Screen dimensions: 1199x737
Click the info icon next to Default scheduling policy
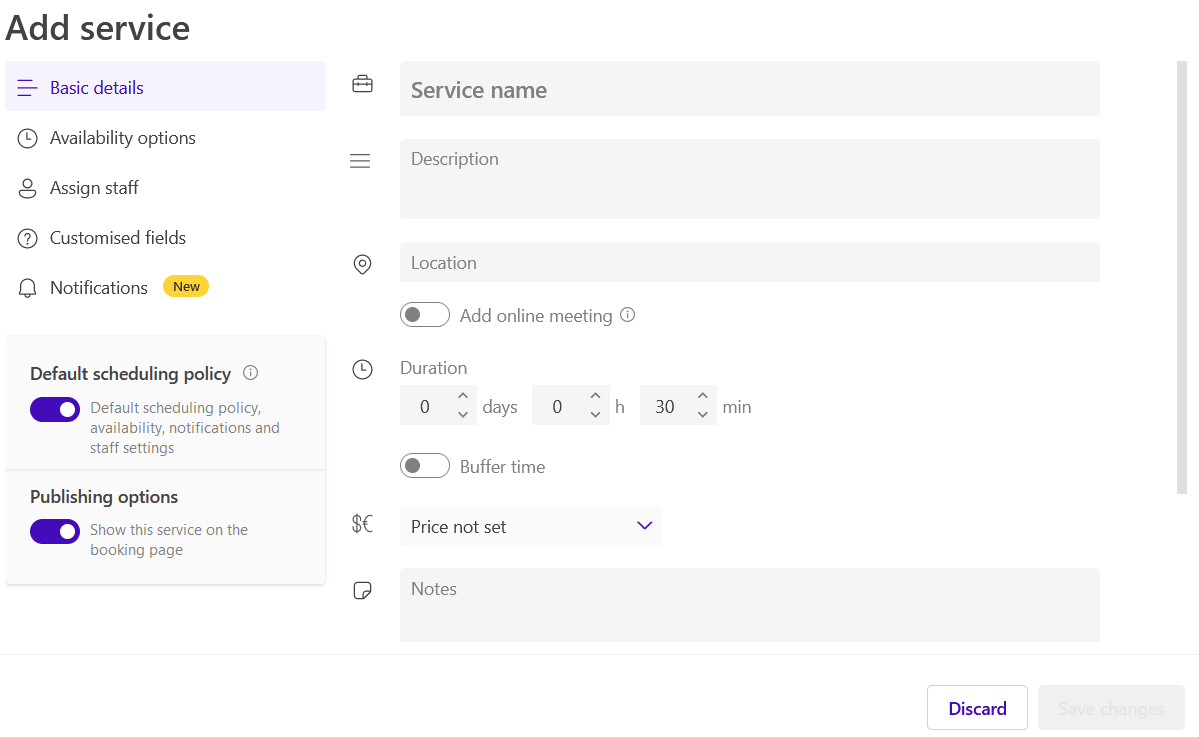251,373
